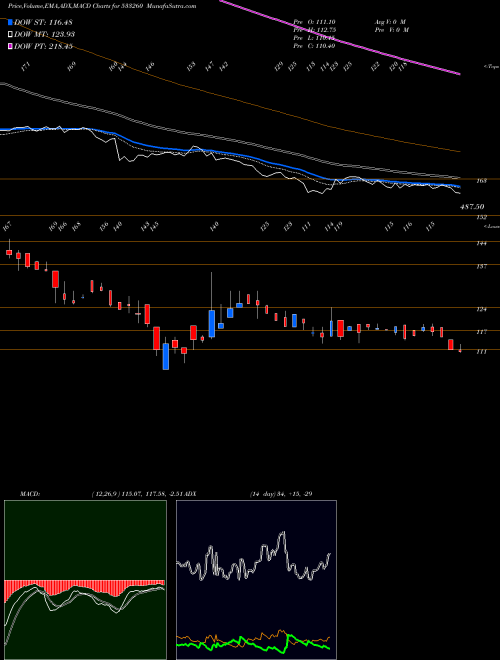This screenshot has width=500, height=660.
Task: Click the MACD: panel heading
Action: point(30,493)
